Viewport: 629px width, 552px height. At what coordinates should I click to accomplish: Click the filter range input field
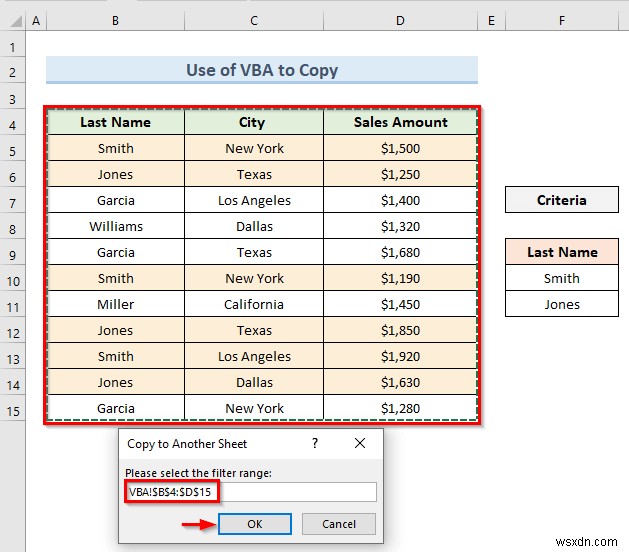click(251, 492)
